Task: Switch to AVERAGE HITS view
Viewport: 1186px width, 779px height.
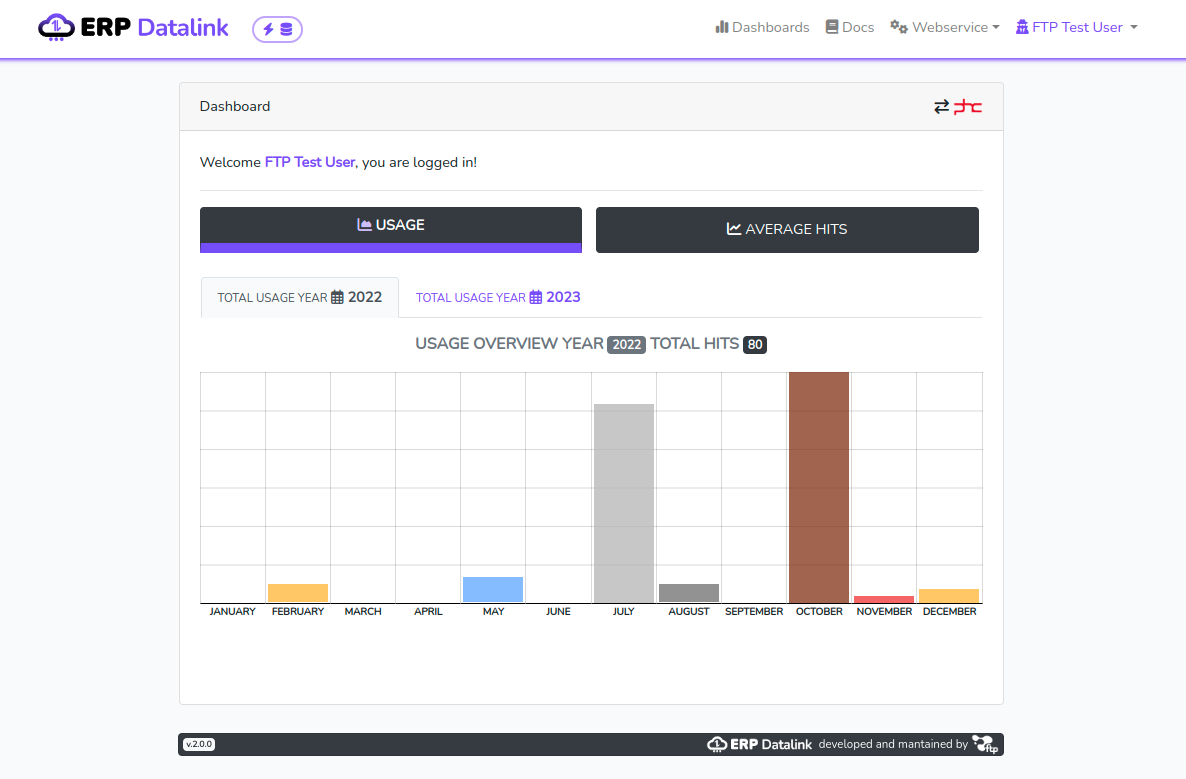Action: pos(787,229)
